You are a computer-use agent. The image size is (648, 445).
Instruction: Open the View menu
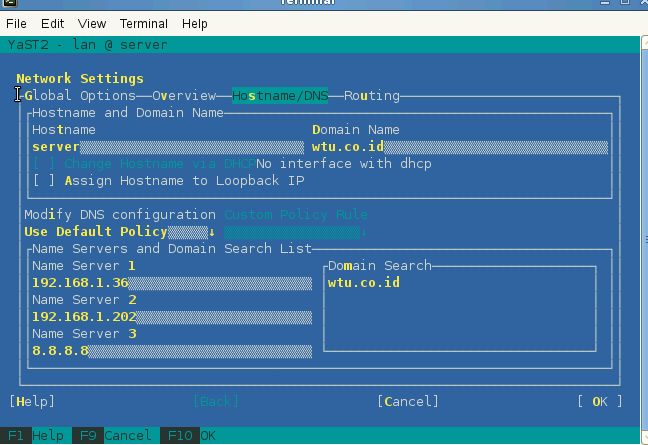[x=92, y=24]
